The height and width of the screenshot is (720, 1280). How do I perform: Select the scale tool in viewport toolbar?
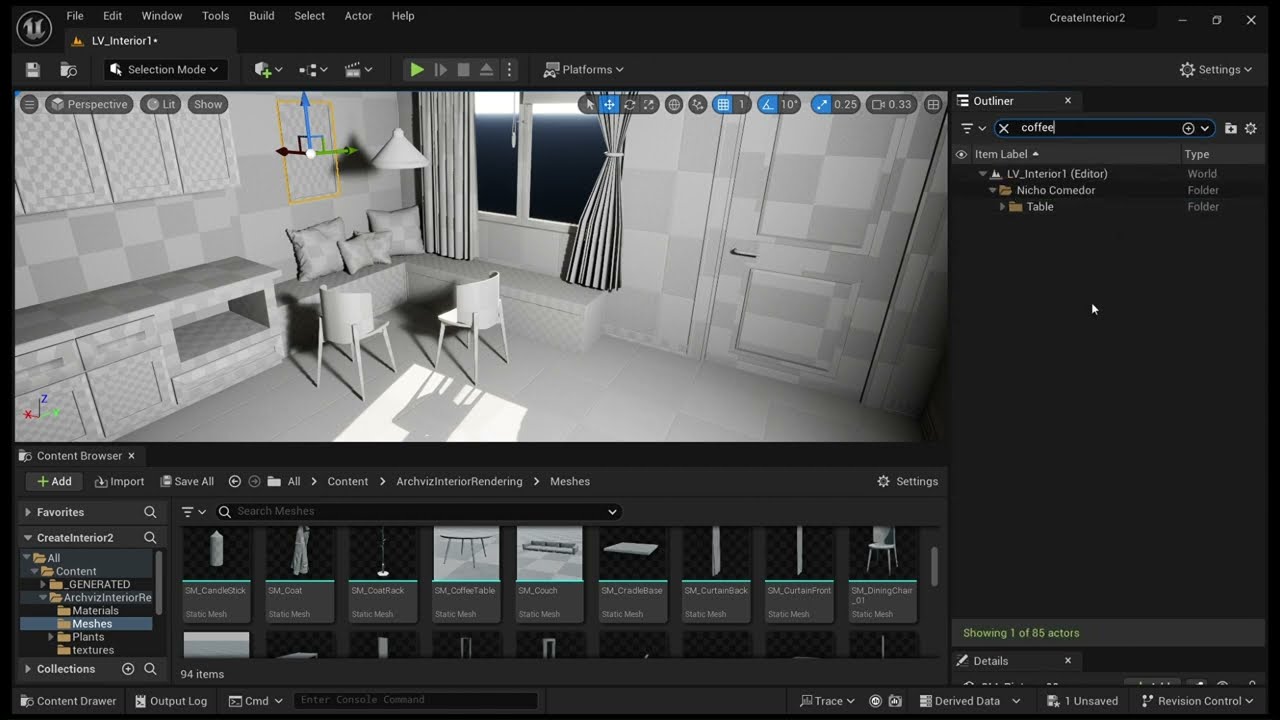tap(649, 104)
